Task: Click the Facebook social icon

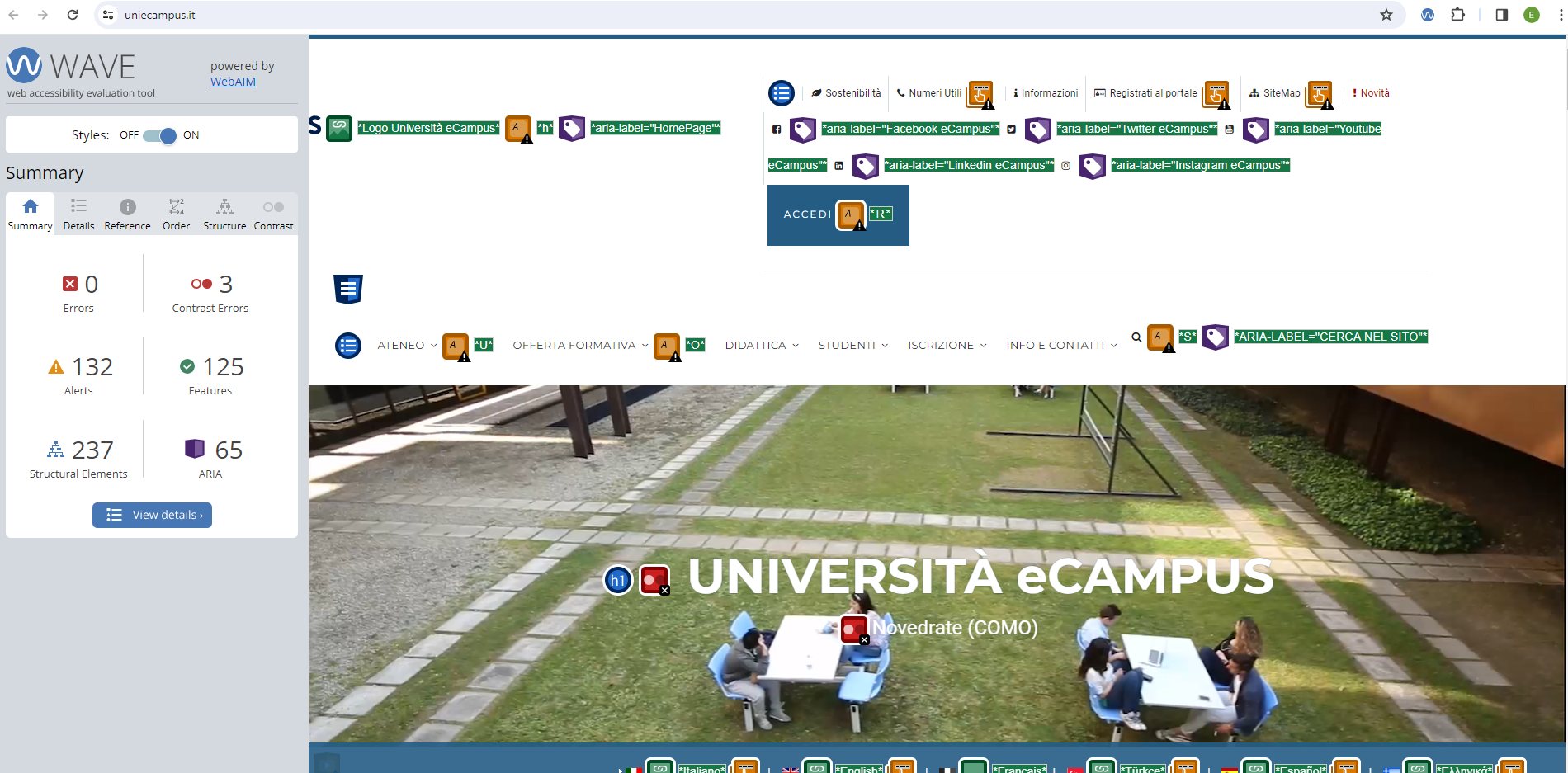Action: 777,130
